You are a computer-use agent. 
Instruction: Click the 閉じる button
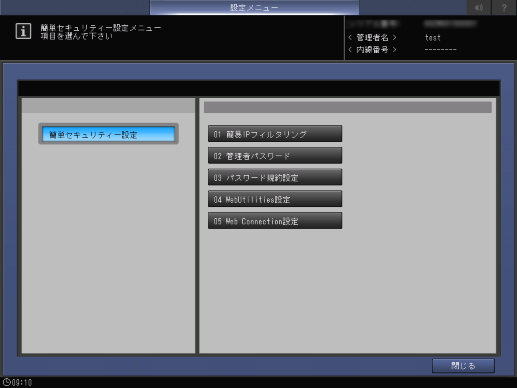(463, 366)
